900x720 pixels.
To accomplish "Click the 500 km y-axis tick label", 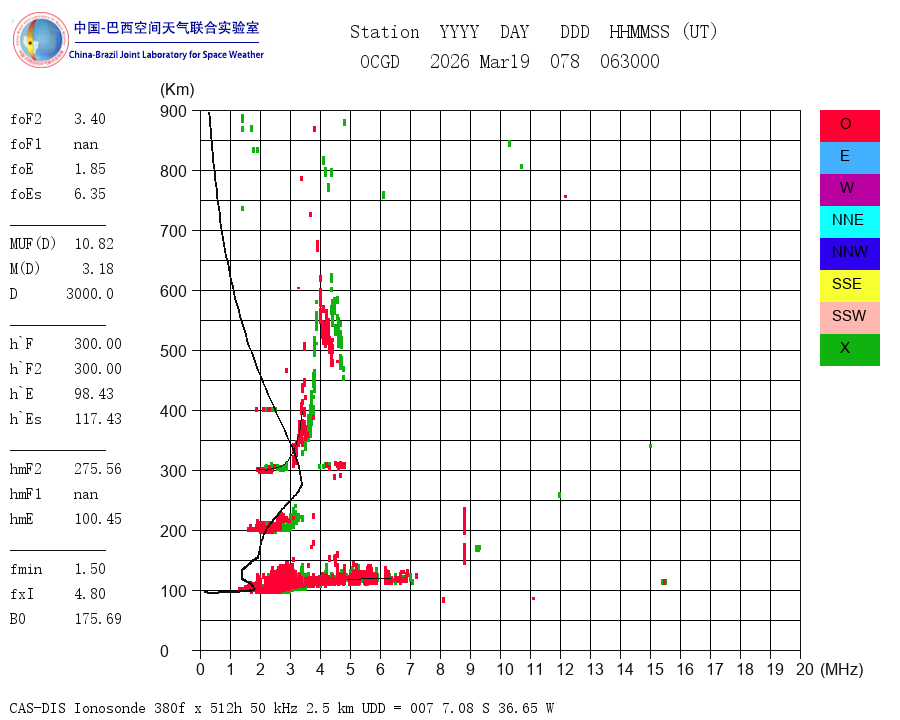I will point(173,351).
